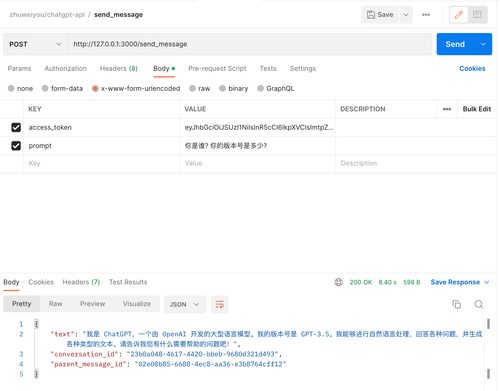500x391 pixels.
Task: Open the Params tab
Action: [x=19, y=68]
